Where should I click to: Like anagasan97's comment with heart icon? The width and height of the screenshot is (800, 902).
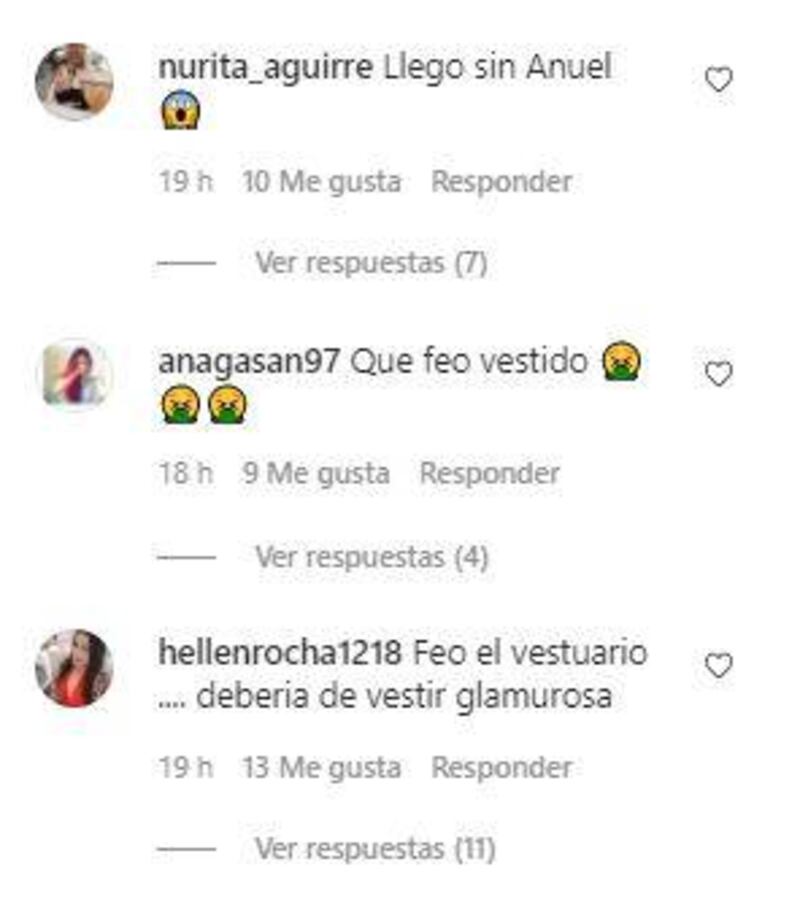[718, 374]
